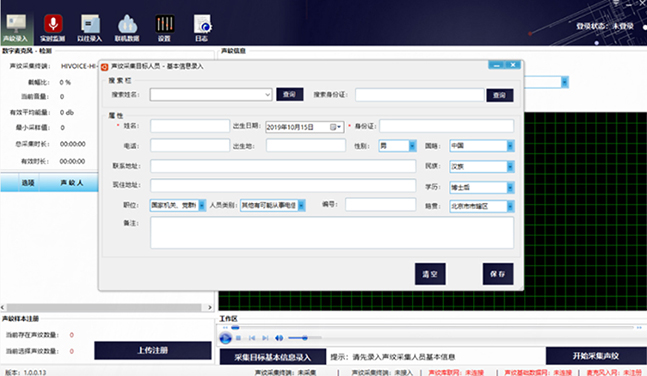Focus the 出生地 birthplace field
This screenshot has width=647, height=376.
click(306, 145)
